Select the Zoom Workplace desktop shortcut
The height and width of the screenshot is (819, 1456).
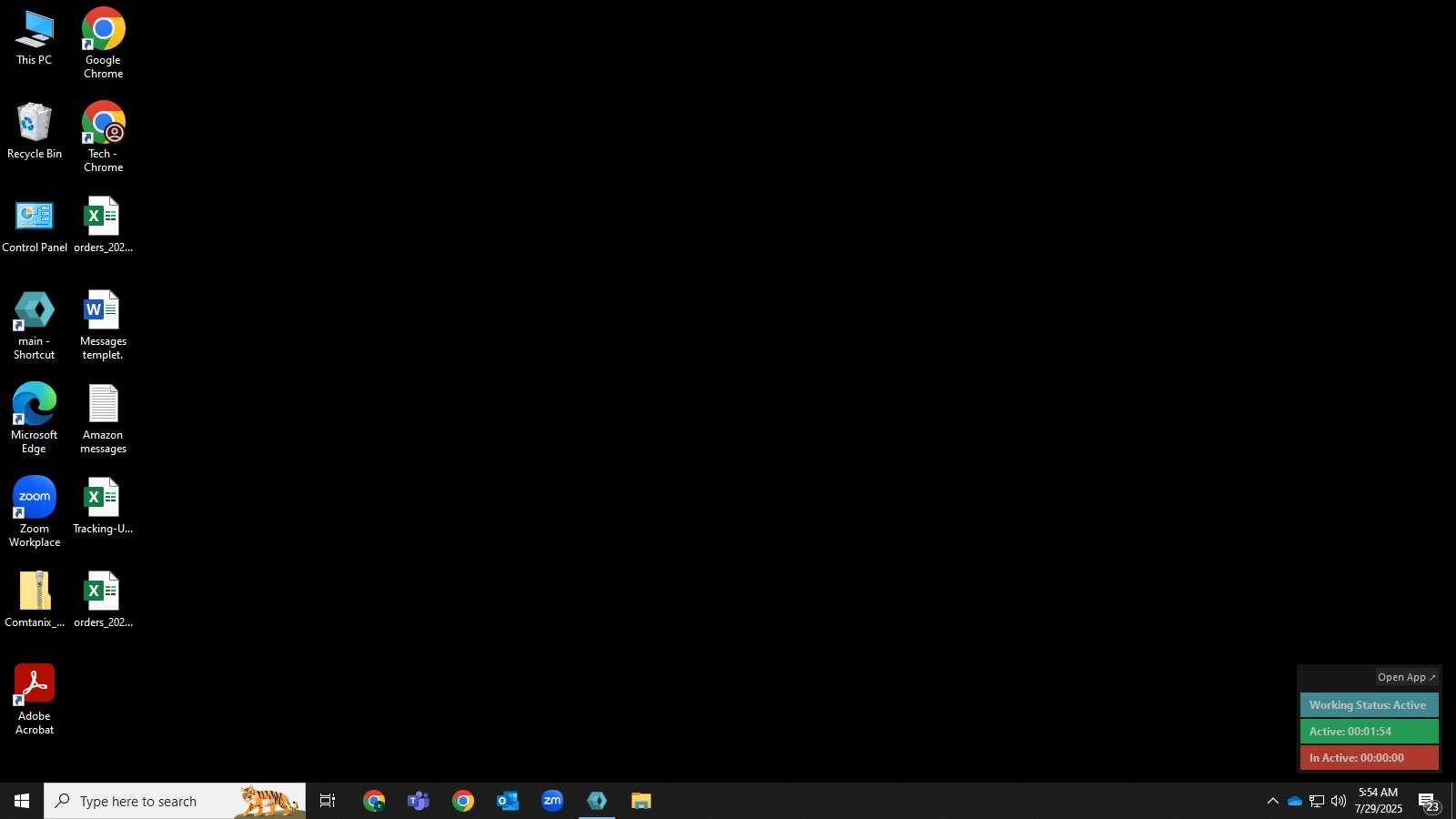[x=35, y=512]
